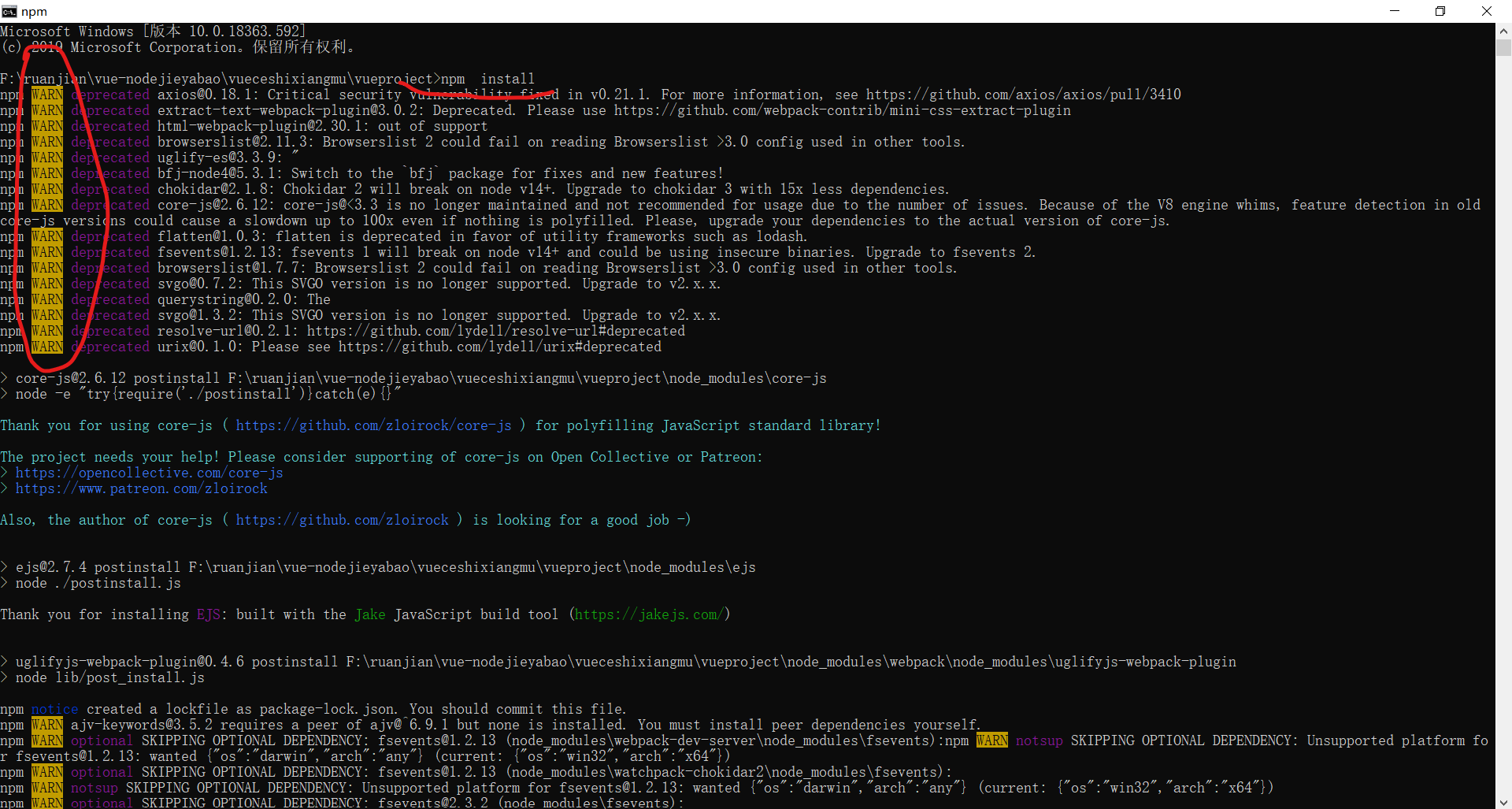Image resolution: width=1512 pixels, height=809 pixels.
Task: Click the 'npm install' command text
Action: click(488, 79)
